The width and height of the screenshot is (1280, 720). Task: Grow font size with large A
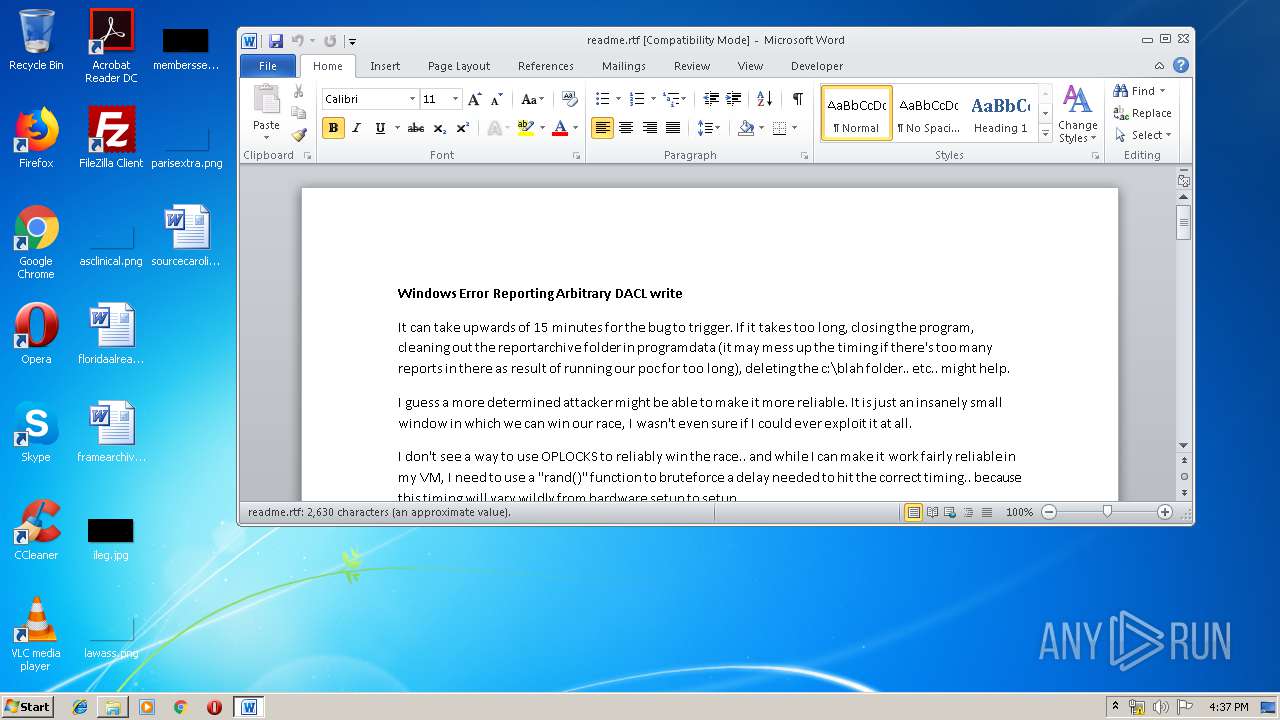tap(475, 99)
